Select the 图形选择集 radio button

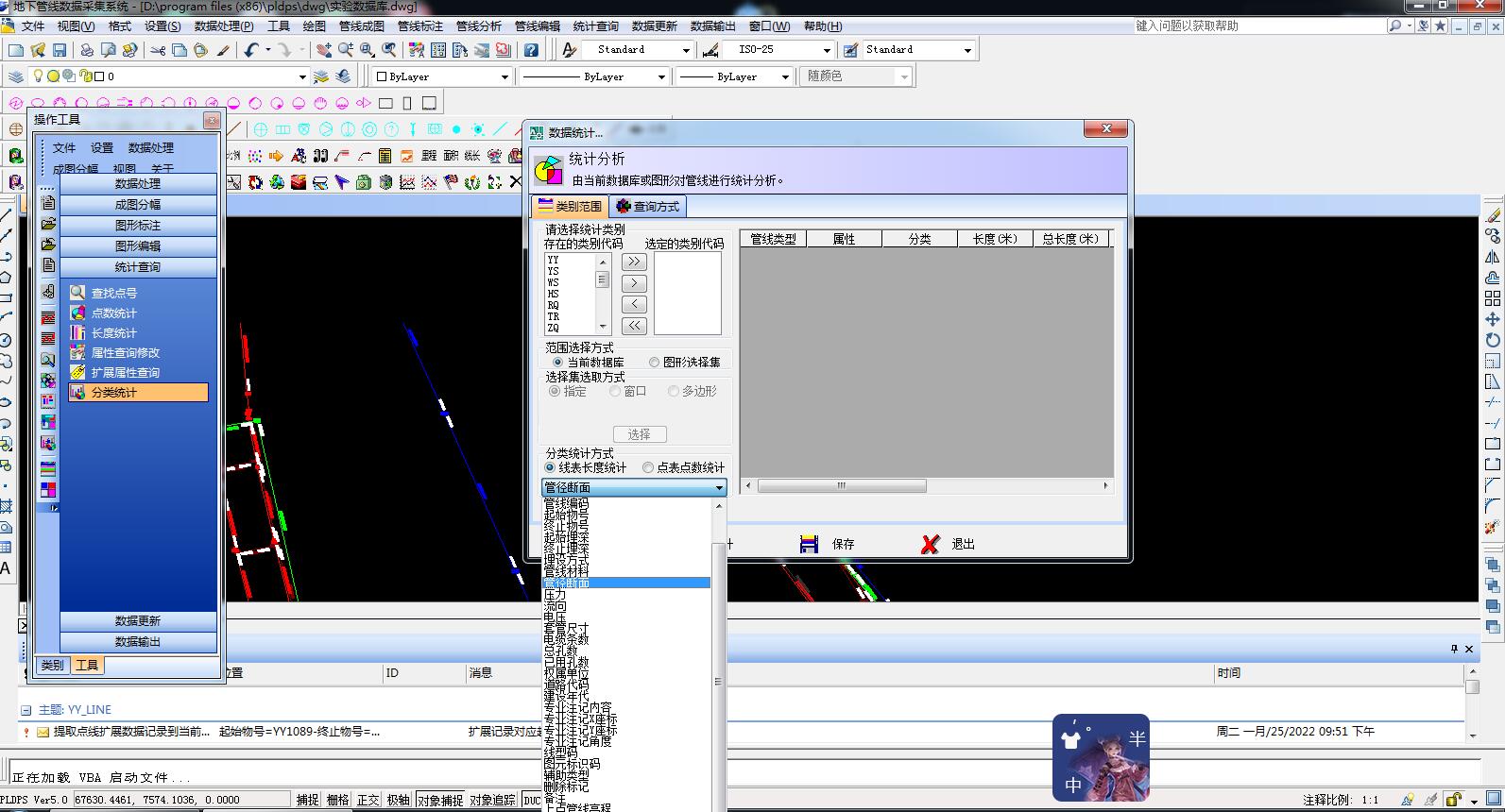654,363
